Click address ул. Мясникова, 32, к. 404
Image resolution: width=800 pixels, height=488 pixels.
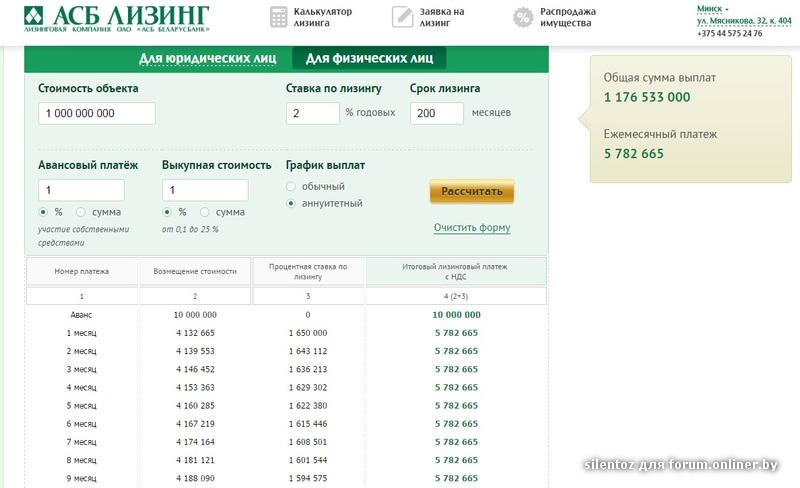(x=744, y=21)
